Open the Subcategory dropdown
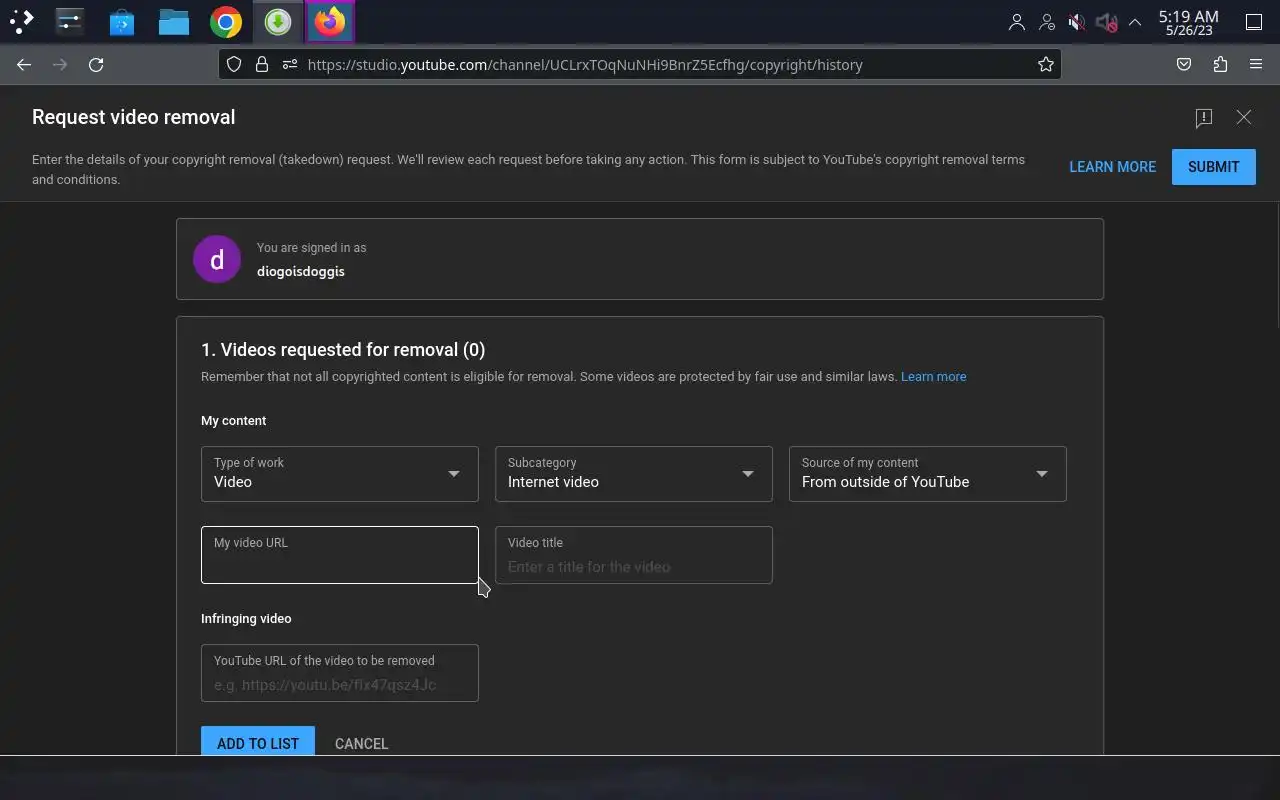 click(634, 474)
